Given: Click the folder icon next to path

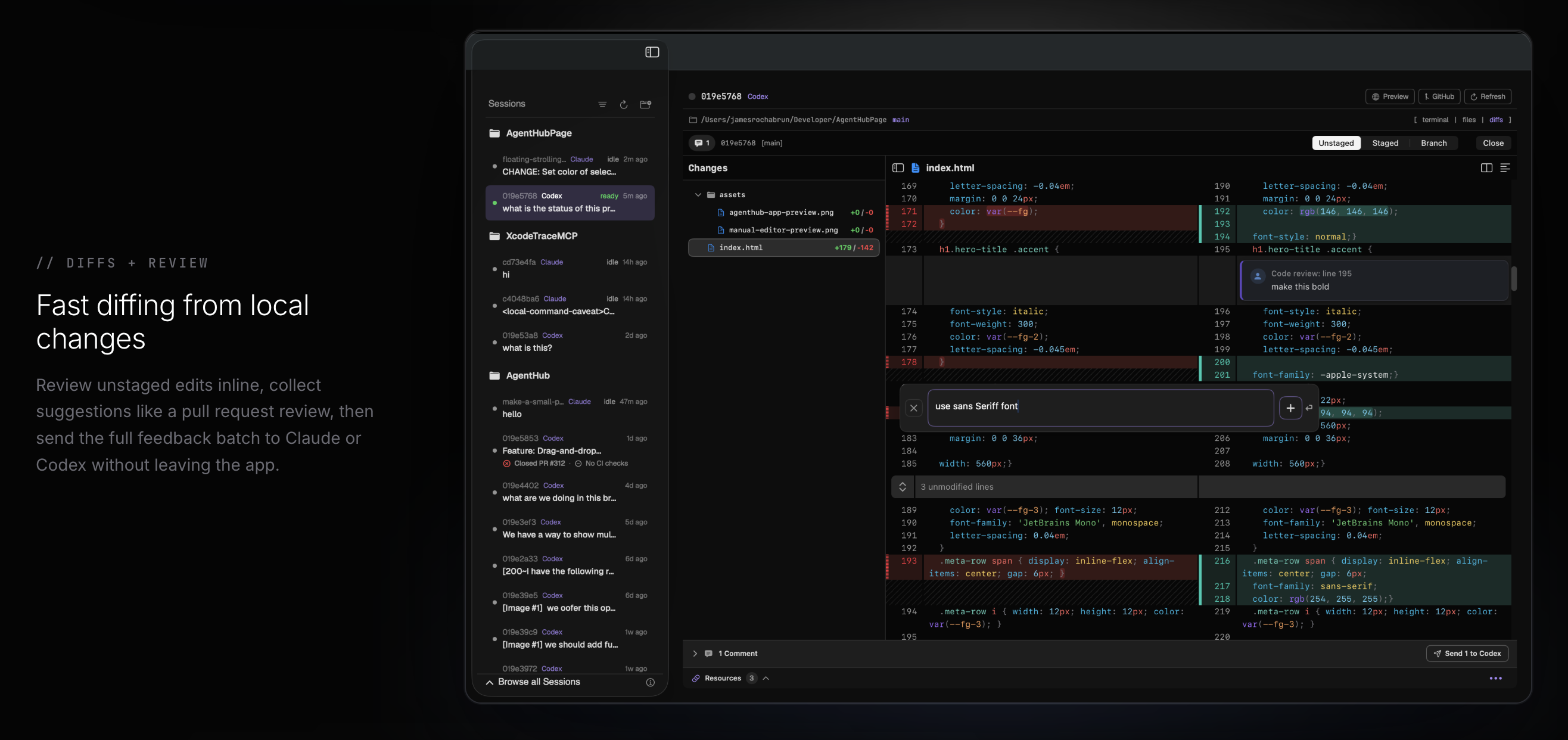Looking at the screenshot, I should pos(692,120).
